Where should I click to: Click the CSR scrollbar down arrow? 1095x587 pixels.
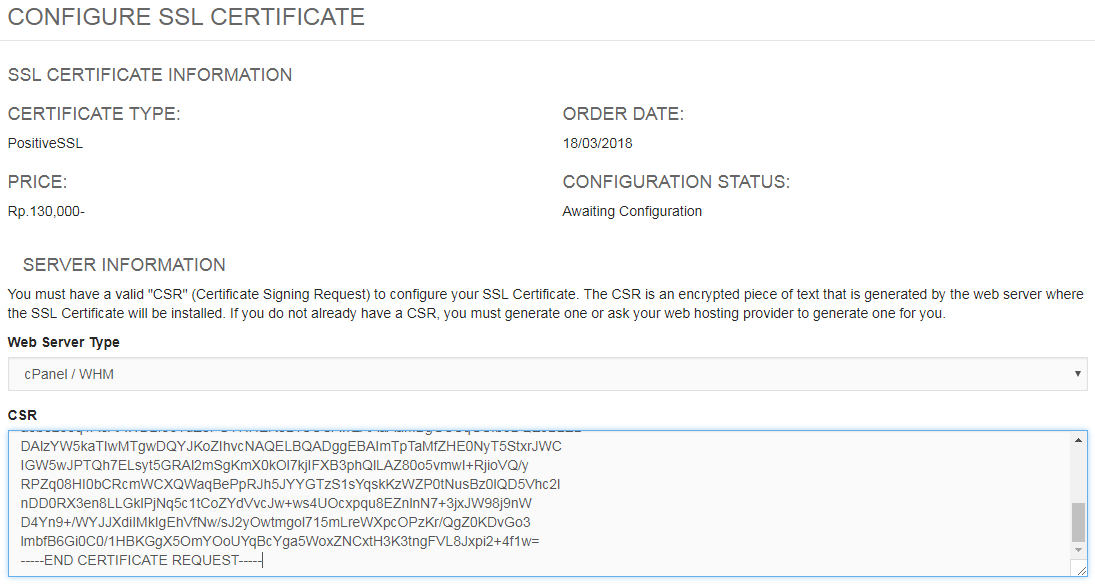1080,551
